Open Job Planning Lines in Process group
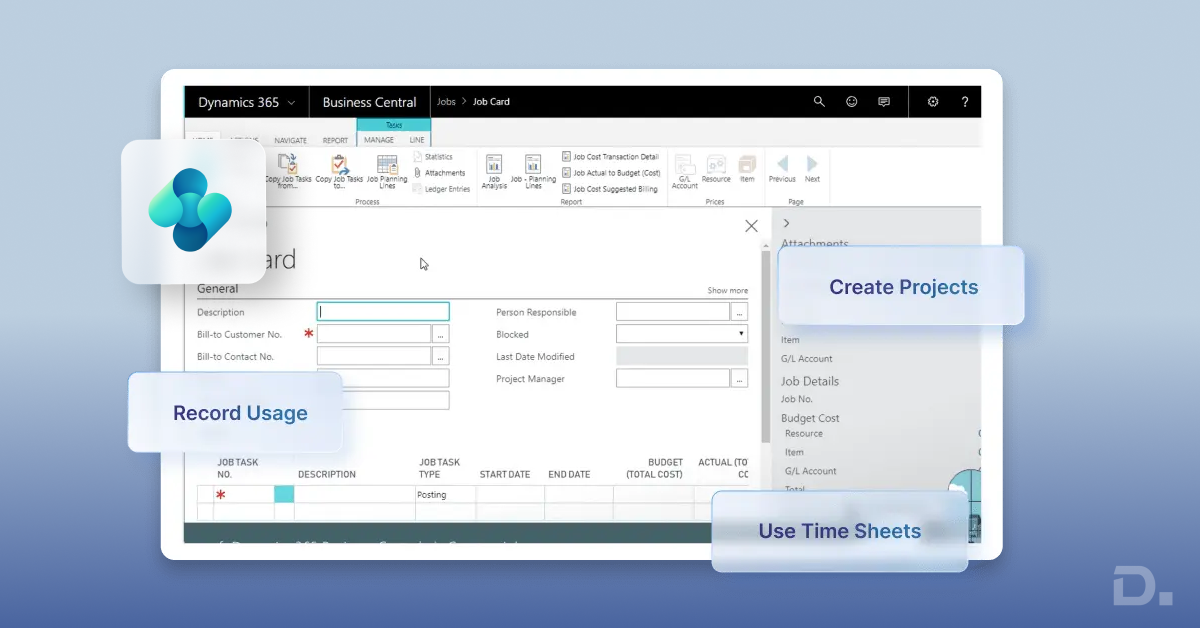This screenshot has width=1200, height=628. (387, 171)
